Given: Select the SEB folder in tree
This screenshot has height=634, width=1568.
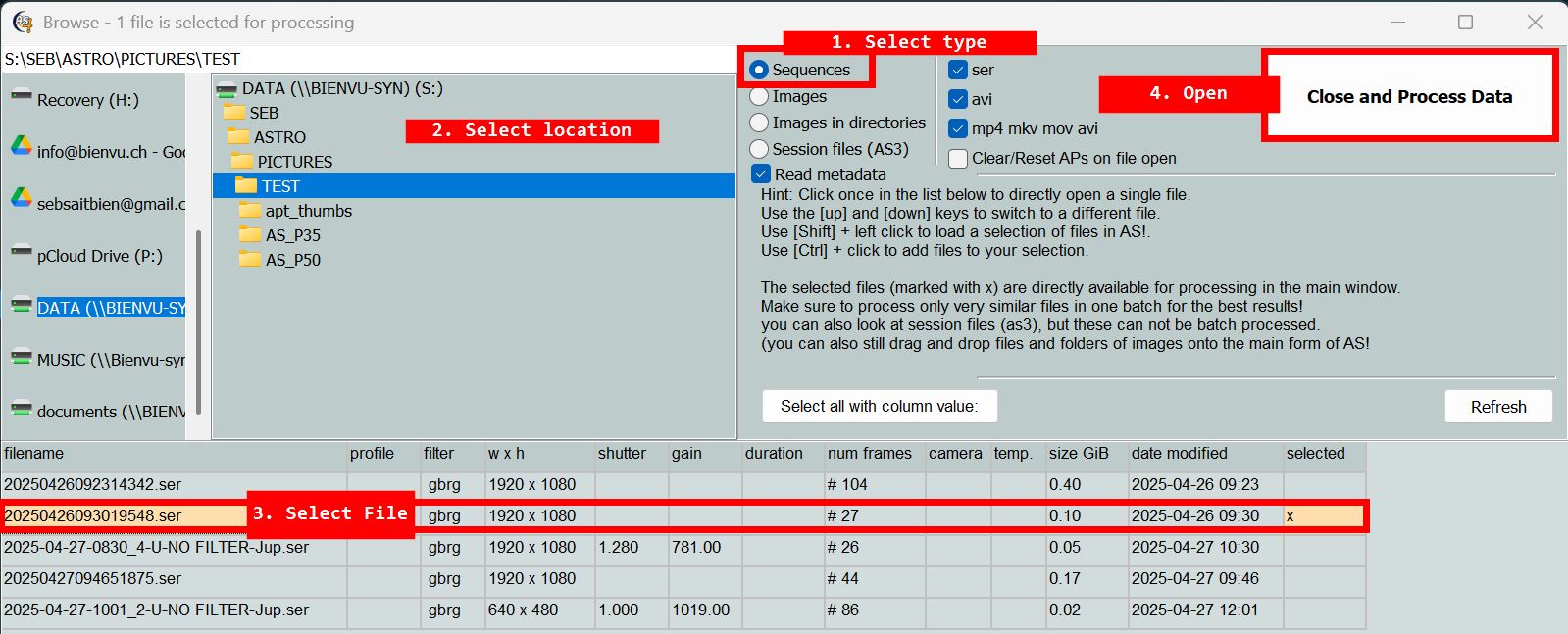Looking at the screenshot, I should click(264, 113).
